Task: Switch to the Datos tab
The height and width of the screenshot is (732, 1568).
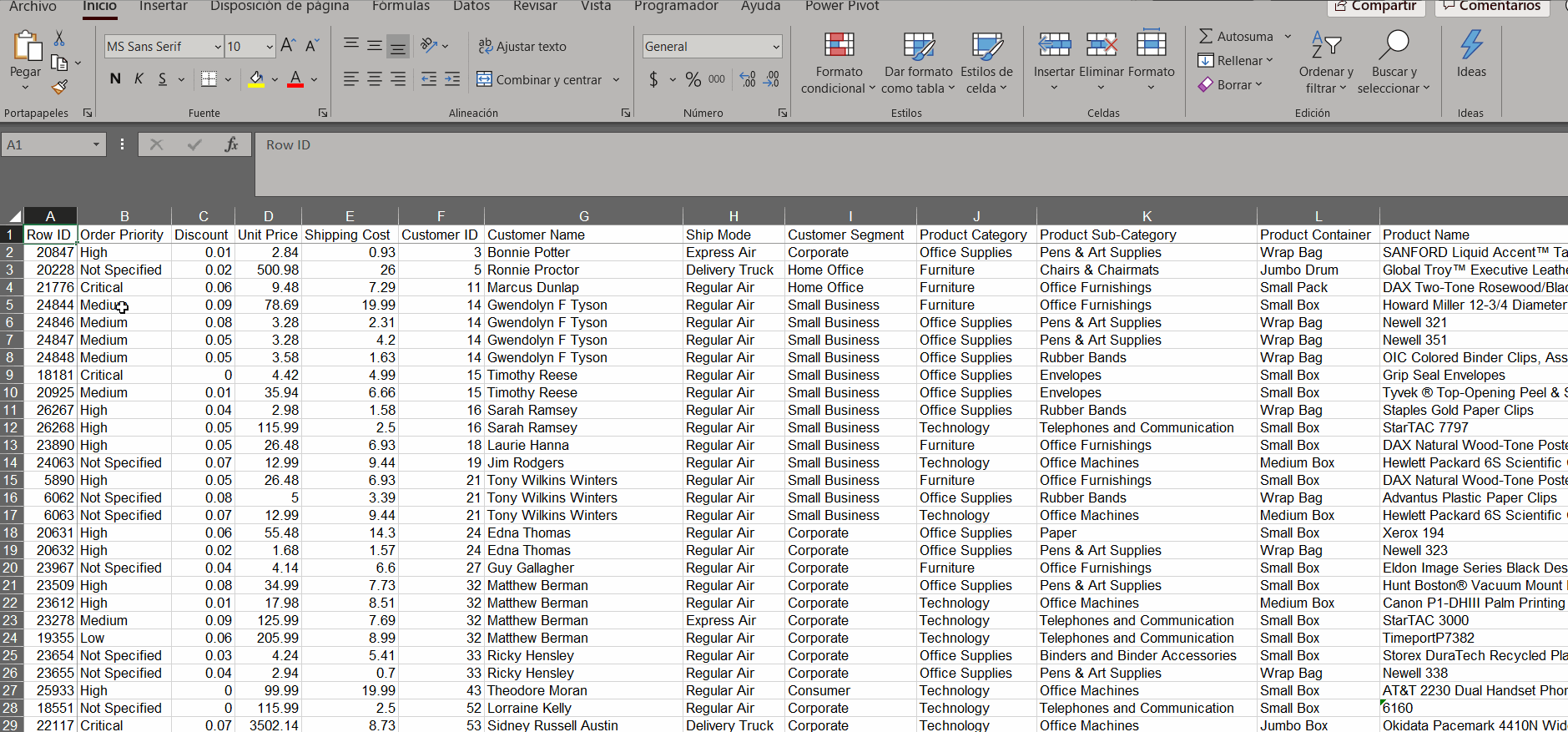Action: (x=471, y=7)
